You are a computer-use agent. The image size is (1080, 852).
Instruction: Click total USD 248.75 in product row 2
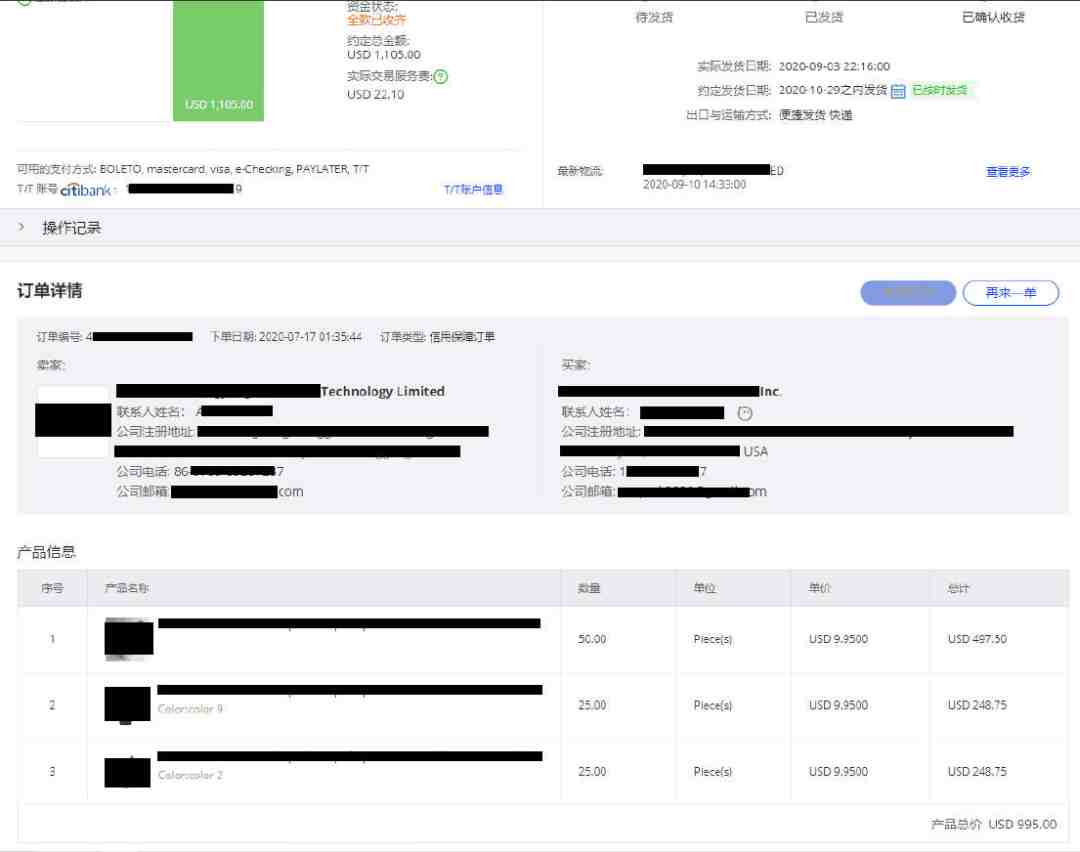click(977, 705)
